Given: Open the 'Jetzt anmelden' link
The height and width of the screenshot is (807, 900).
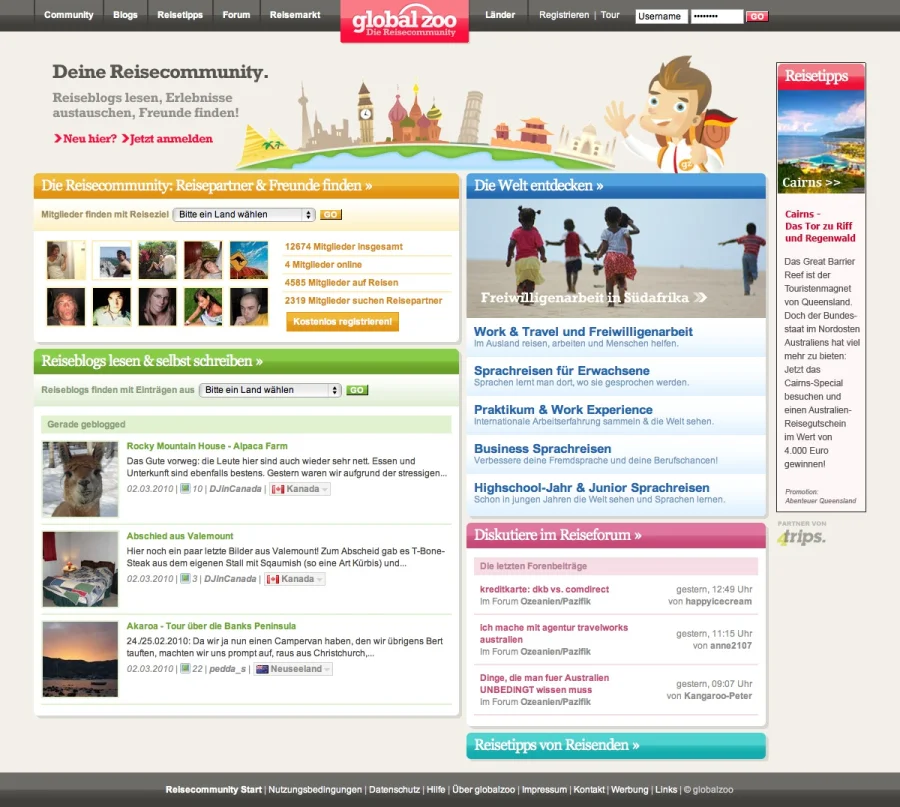Looking at the screenshot, I should pyautogui.click(x=170, y=139).
